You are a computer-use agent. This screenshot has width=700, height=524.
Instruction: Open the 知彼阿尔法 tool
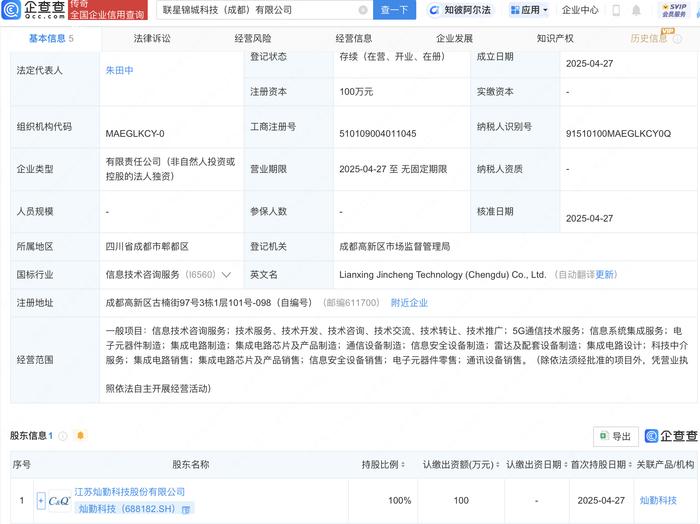click(x=460, y=10)
